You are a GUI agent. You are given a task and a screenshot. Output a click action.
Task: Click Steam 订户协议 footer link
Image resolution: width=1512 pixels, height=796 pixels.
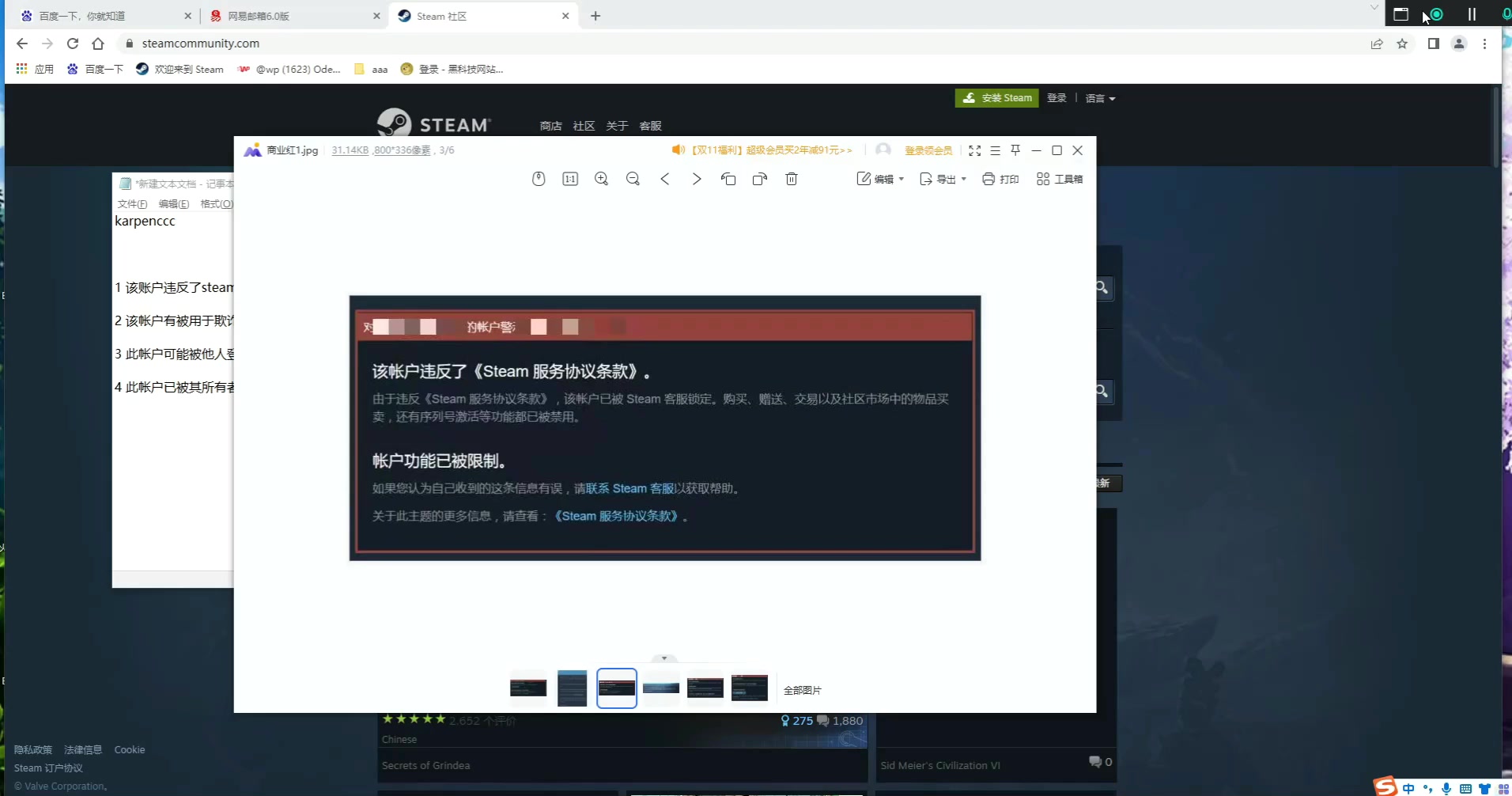[48, 768]
